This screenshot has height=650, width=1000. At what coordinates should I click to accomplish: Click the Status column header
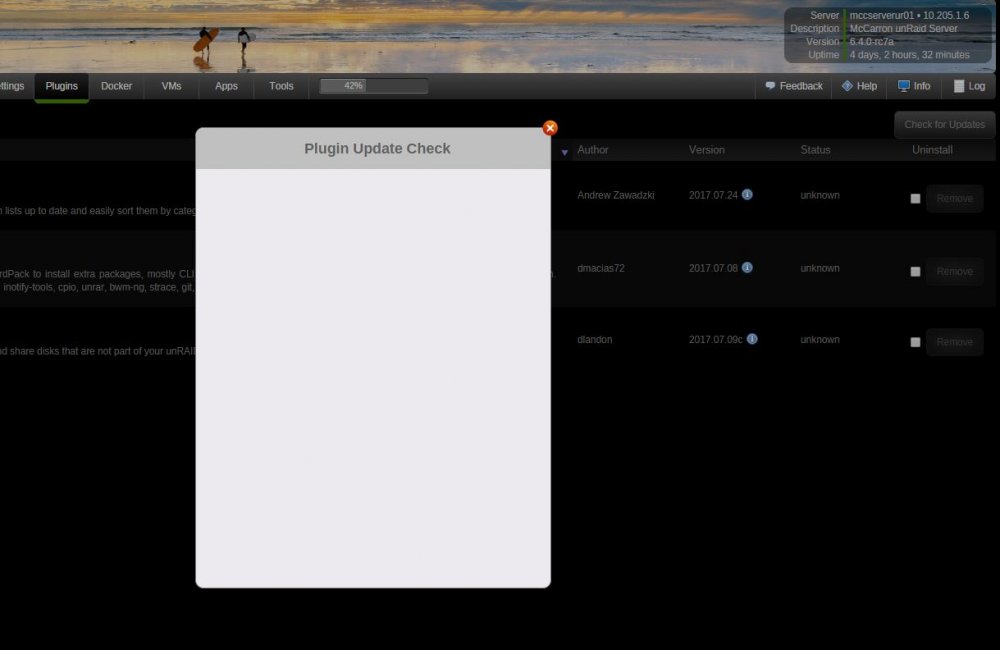[x=815, y=150]
